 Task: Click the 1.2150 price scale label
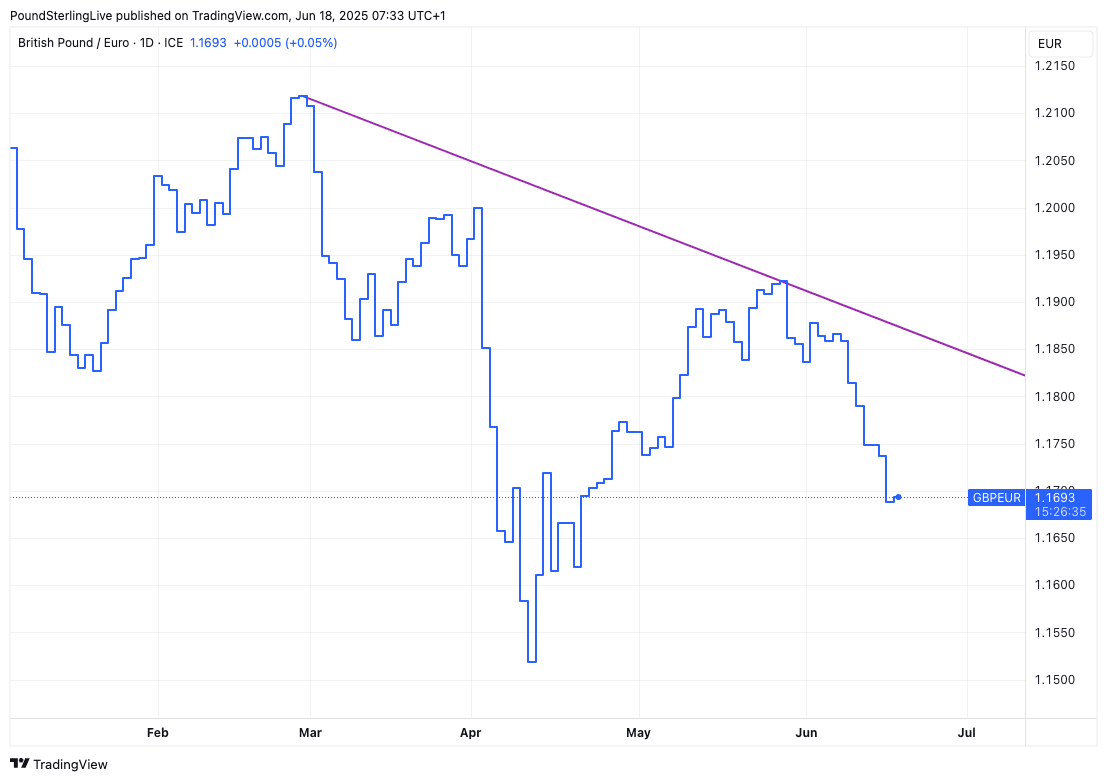(x=1054, y=66)
